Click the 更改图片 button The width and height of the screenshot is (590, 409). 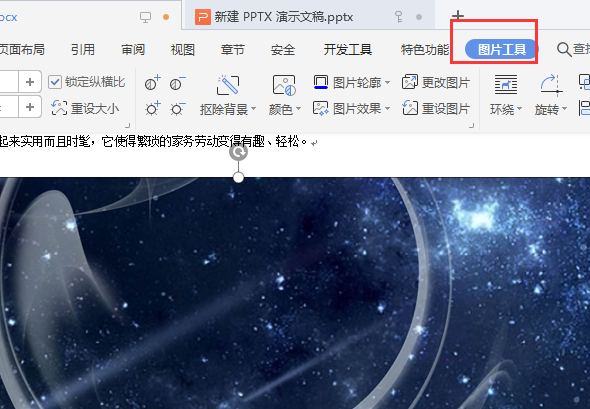[x=436, y=82]
